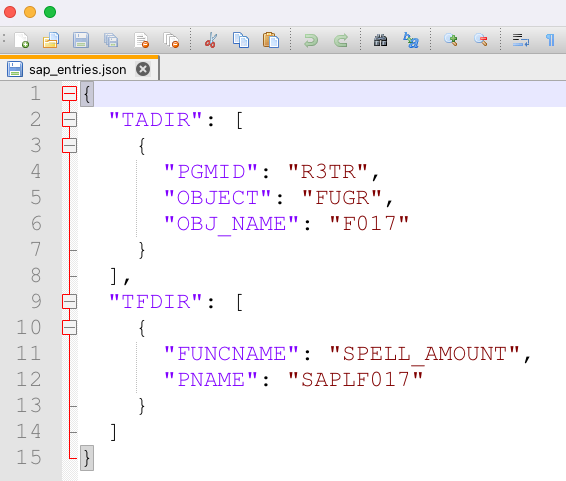The height and width of the screenshot is (481, 566).
Task: Cut selection with scissors icon
Action: [x=211, y=40]
